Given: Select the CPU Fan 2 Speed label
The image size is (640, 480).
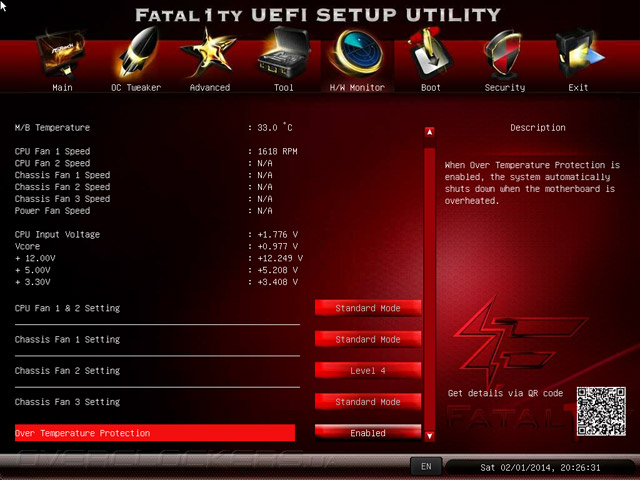Looking at the screenshot, I should (52, 163).
